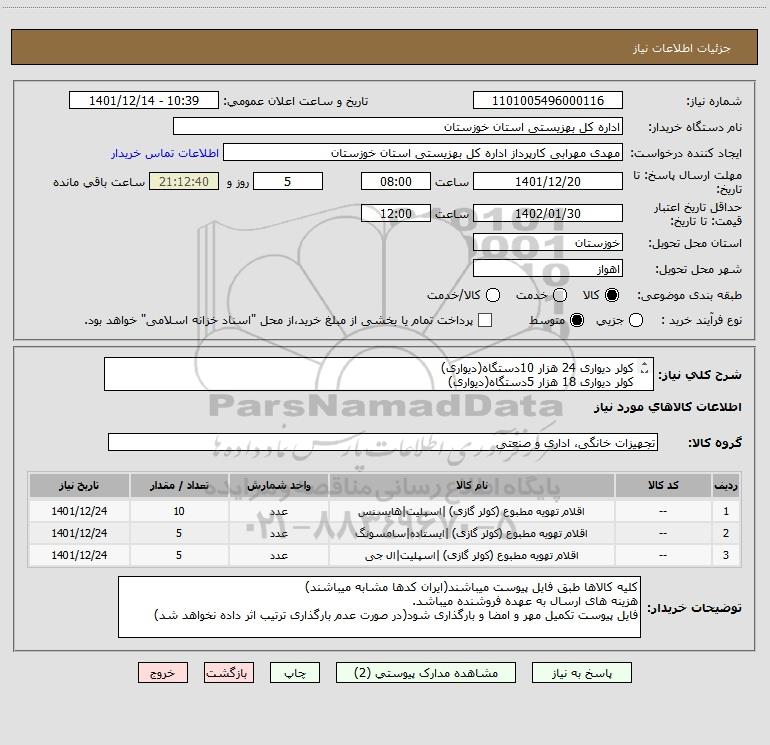Click row 3 item name اسپلیت|ال جی

click(x=471, y=555)
